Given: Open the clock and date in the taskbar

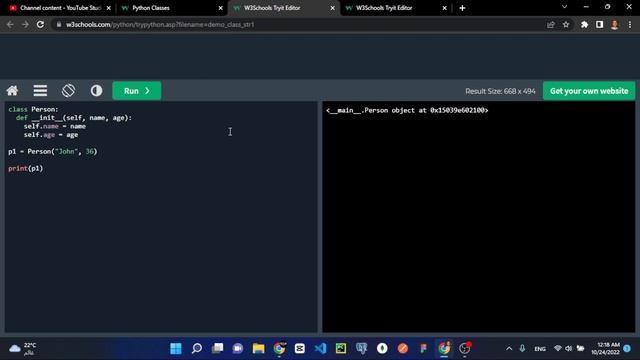Looking at the screenshot, I should click(606, 348).
